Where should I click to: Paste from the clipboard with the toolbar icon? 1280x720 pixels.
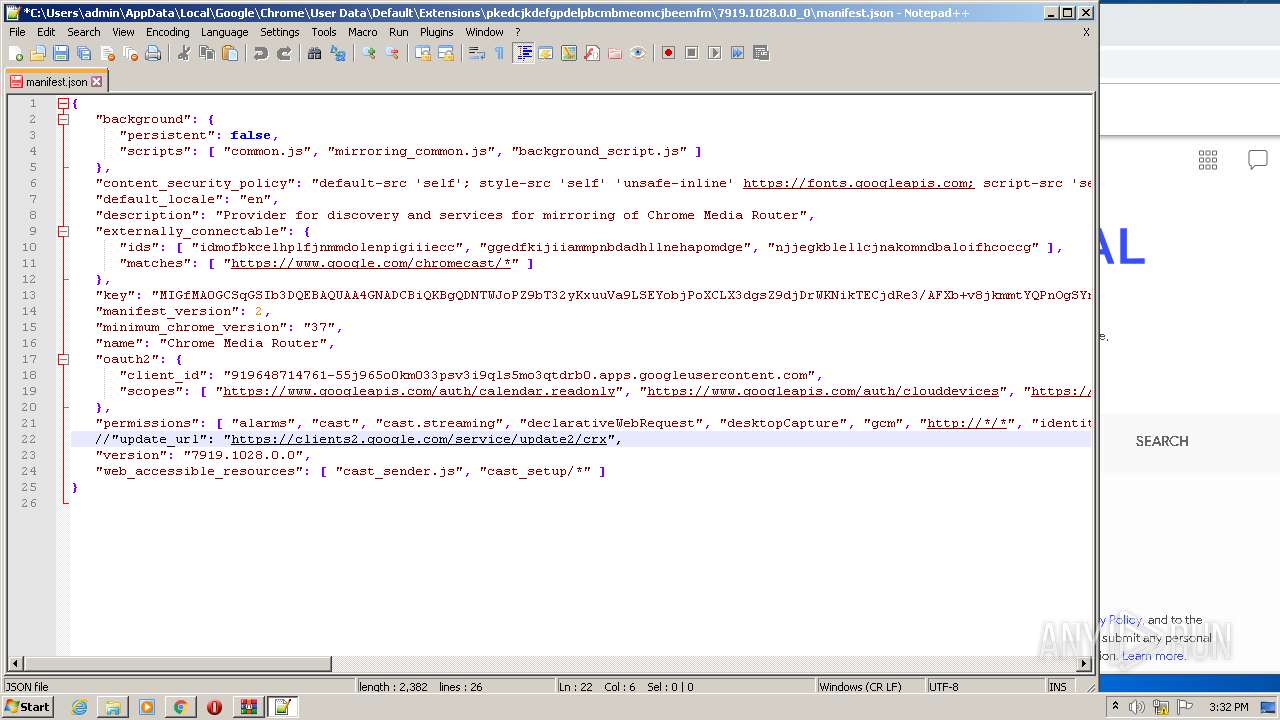point(230,53)
